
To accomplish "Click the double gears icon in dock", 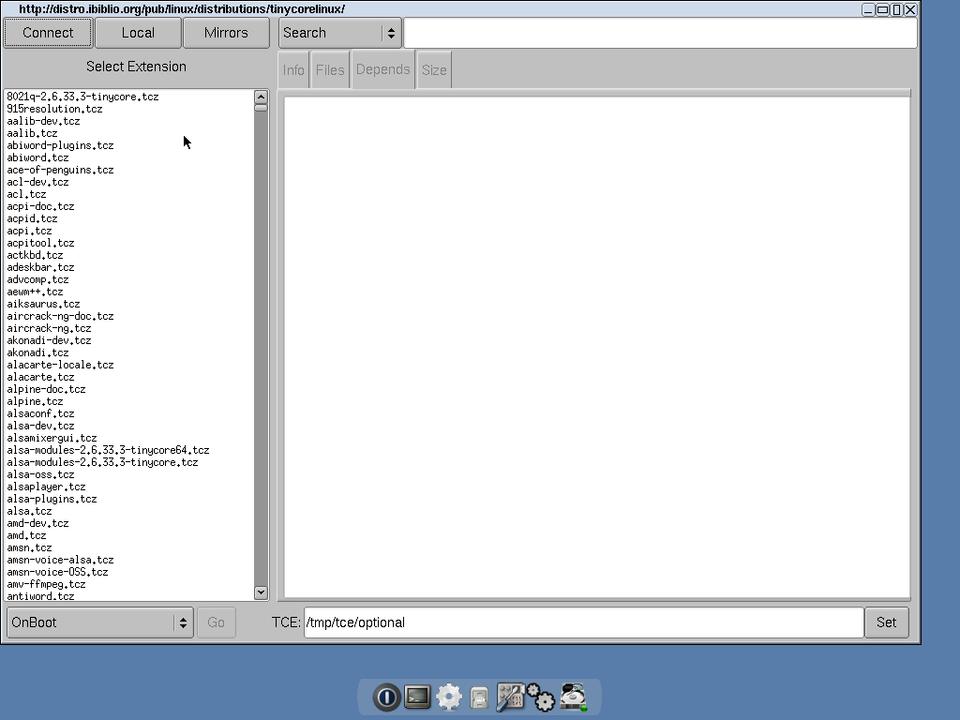I will click(x=541, y=697).
